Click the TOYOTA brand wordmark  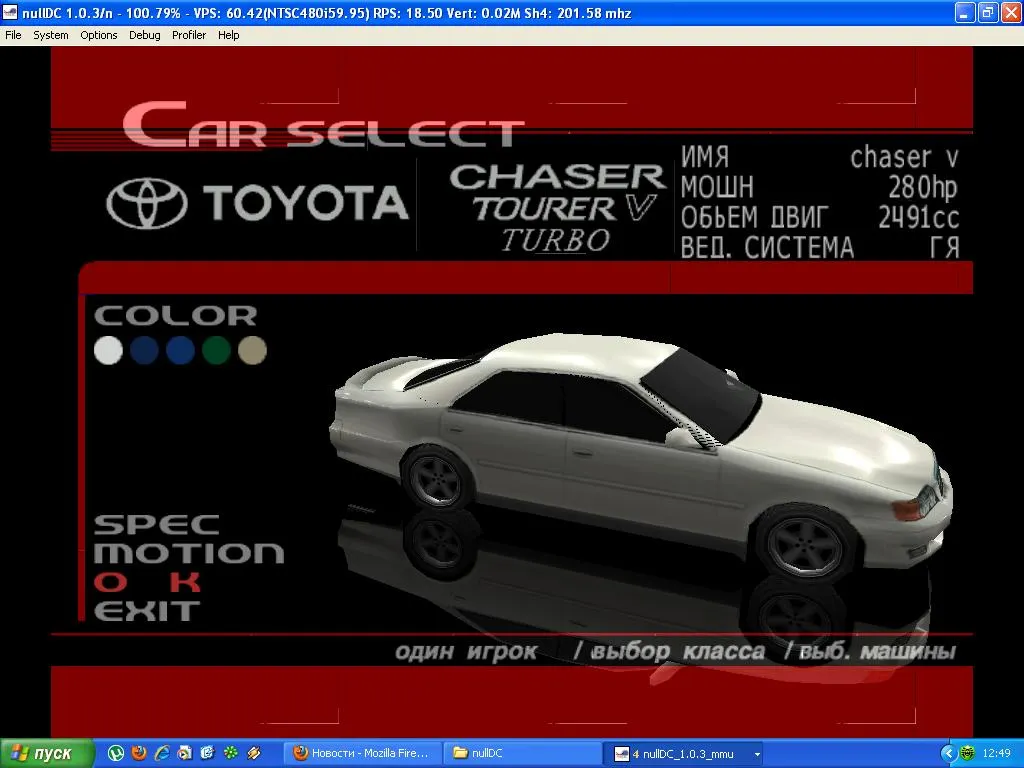pos(306,202)
